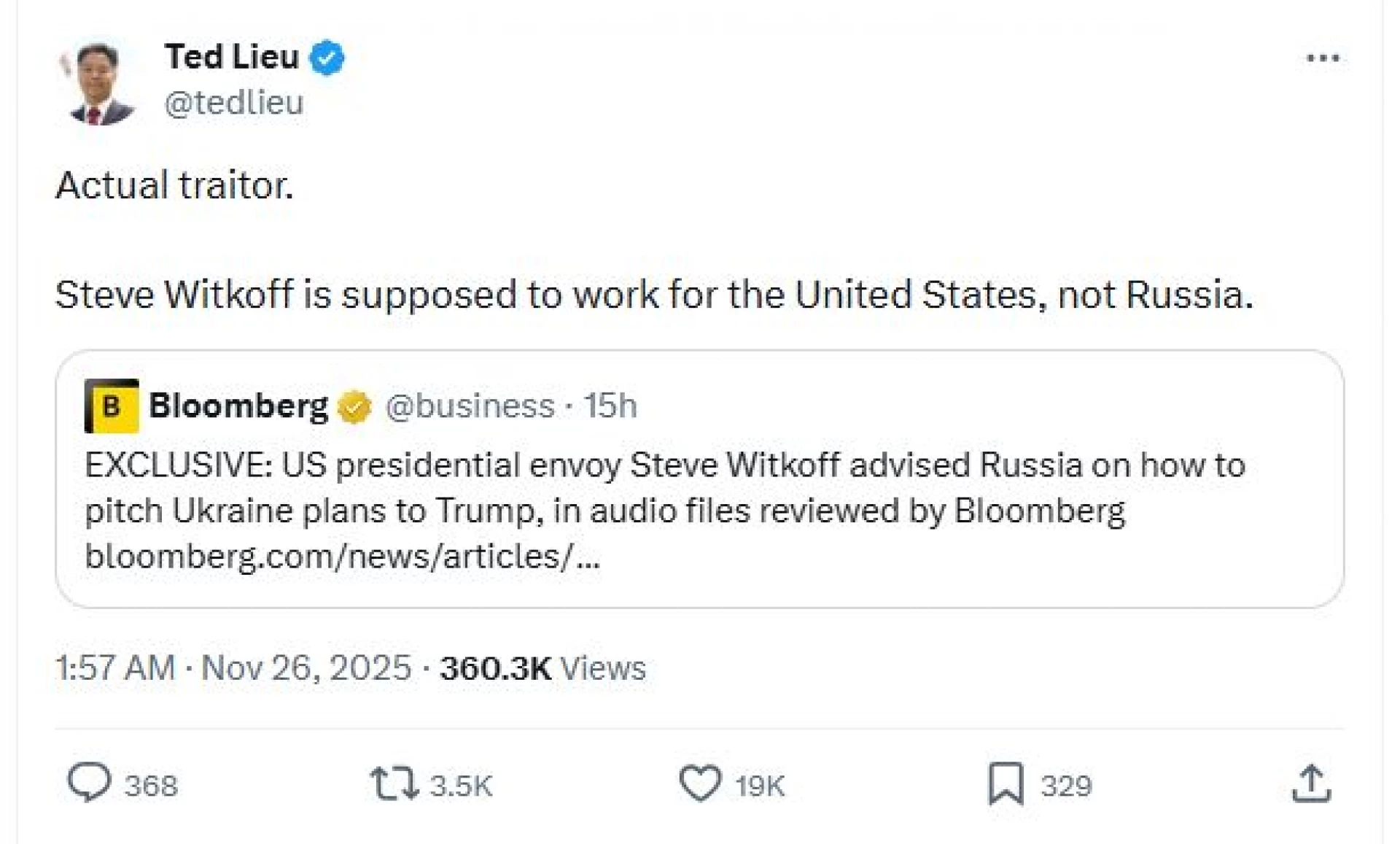Like the tweet with heart icon
The image size is (1400, 844).
[x=700, y=783]
